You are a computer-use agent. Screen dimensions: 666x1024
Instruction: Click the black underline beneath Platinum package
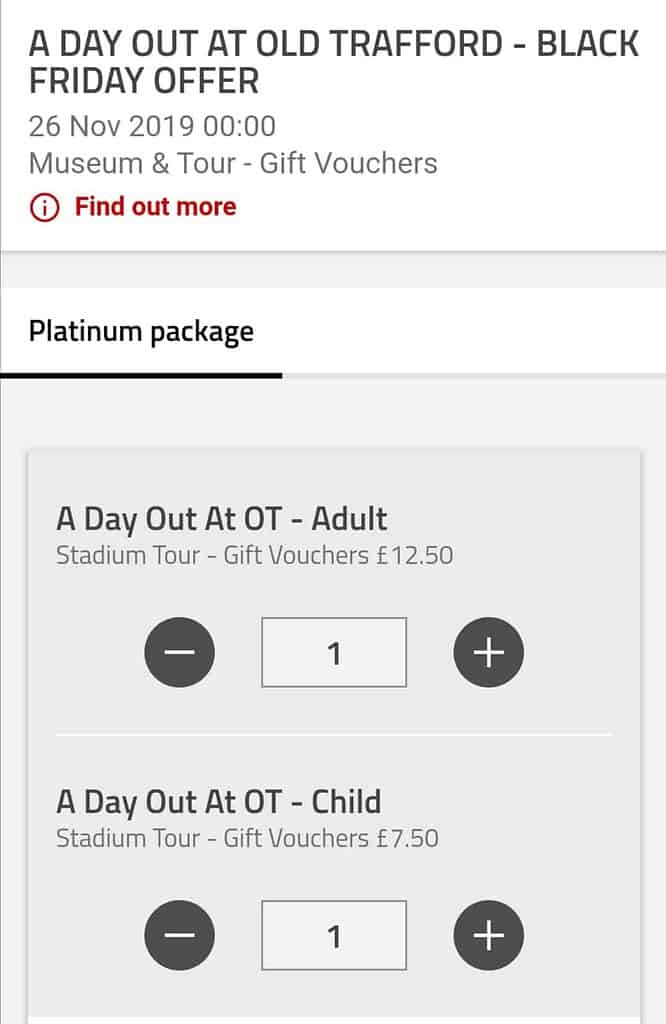pyautogui.click(x=141, y=376)
